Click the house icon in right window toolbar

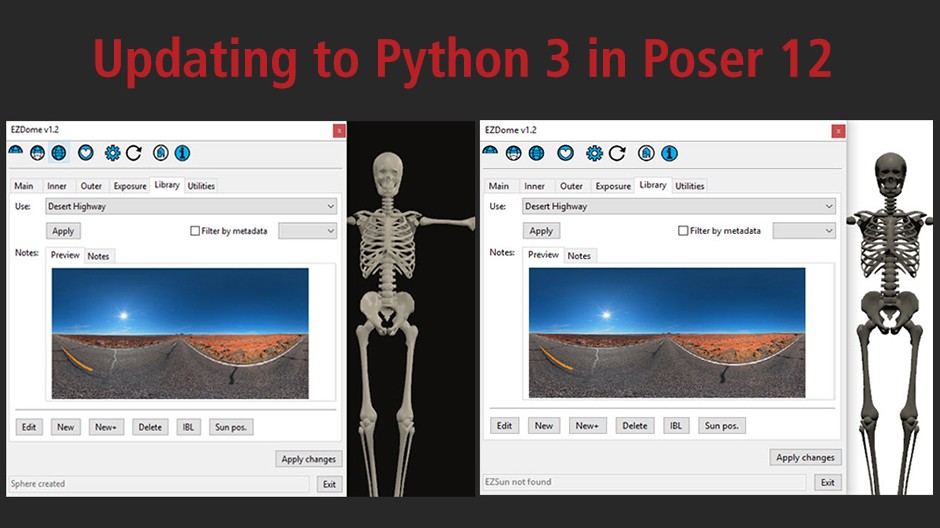tap(646, 153)
